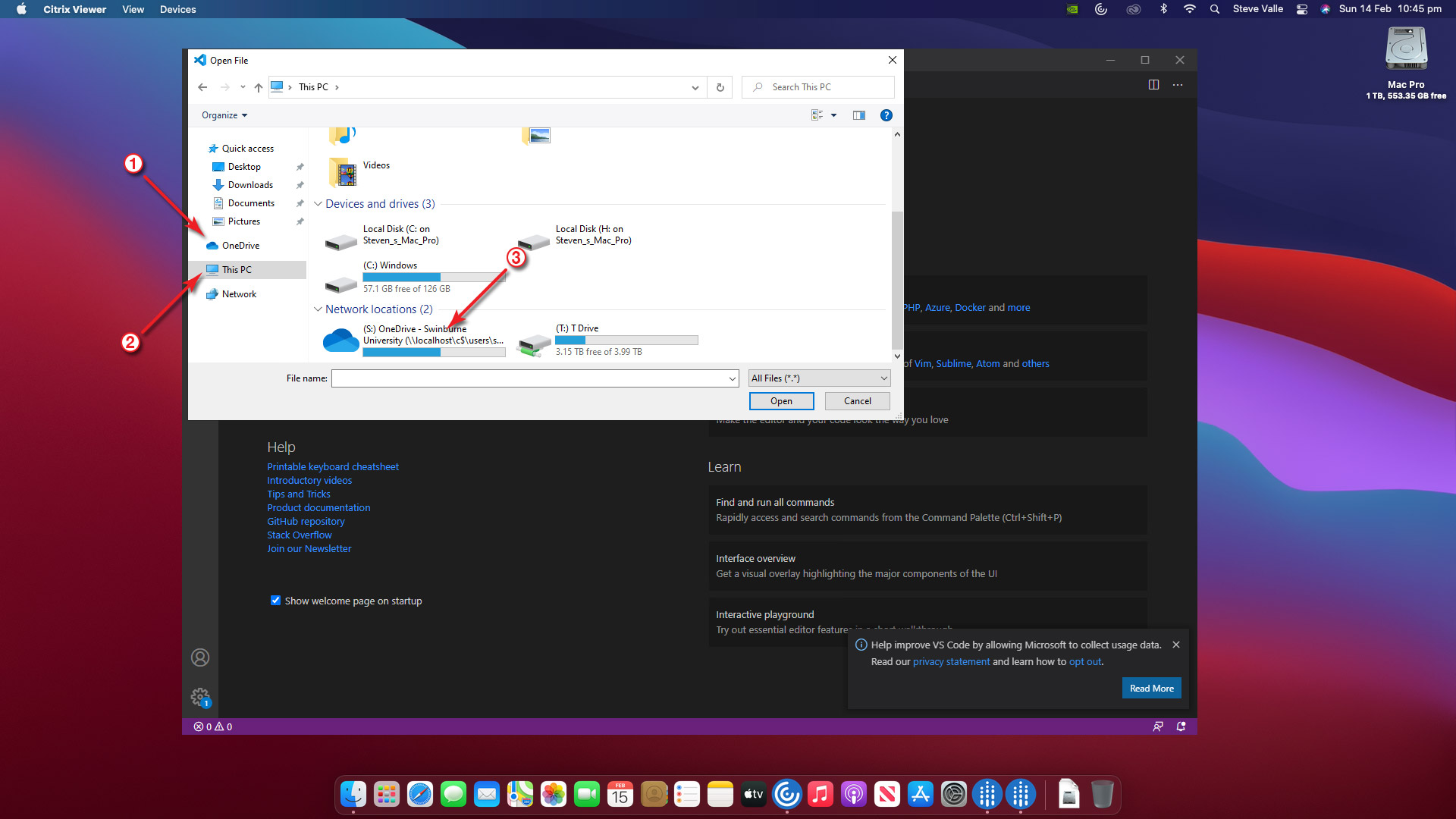Uncheck Show welcome page on startup
The height and width of the screenshot is (819, 1456).
(275, 601)
